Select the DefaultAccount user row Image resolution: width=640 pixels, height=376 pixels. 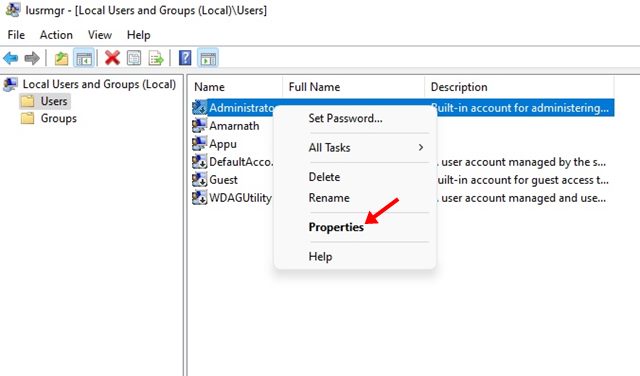241,162
